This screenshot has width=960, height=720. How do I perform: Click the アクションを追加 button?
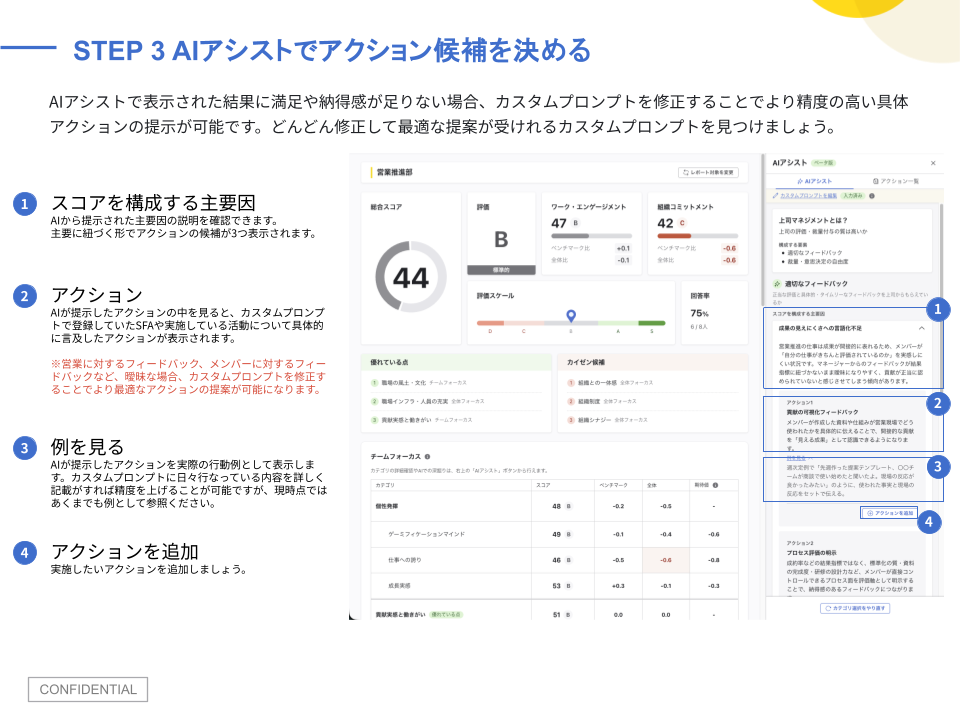pyautogui.click(x=889, y=513)
